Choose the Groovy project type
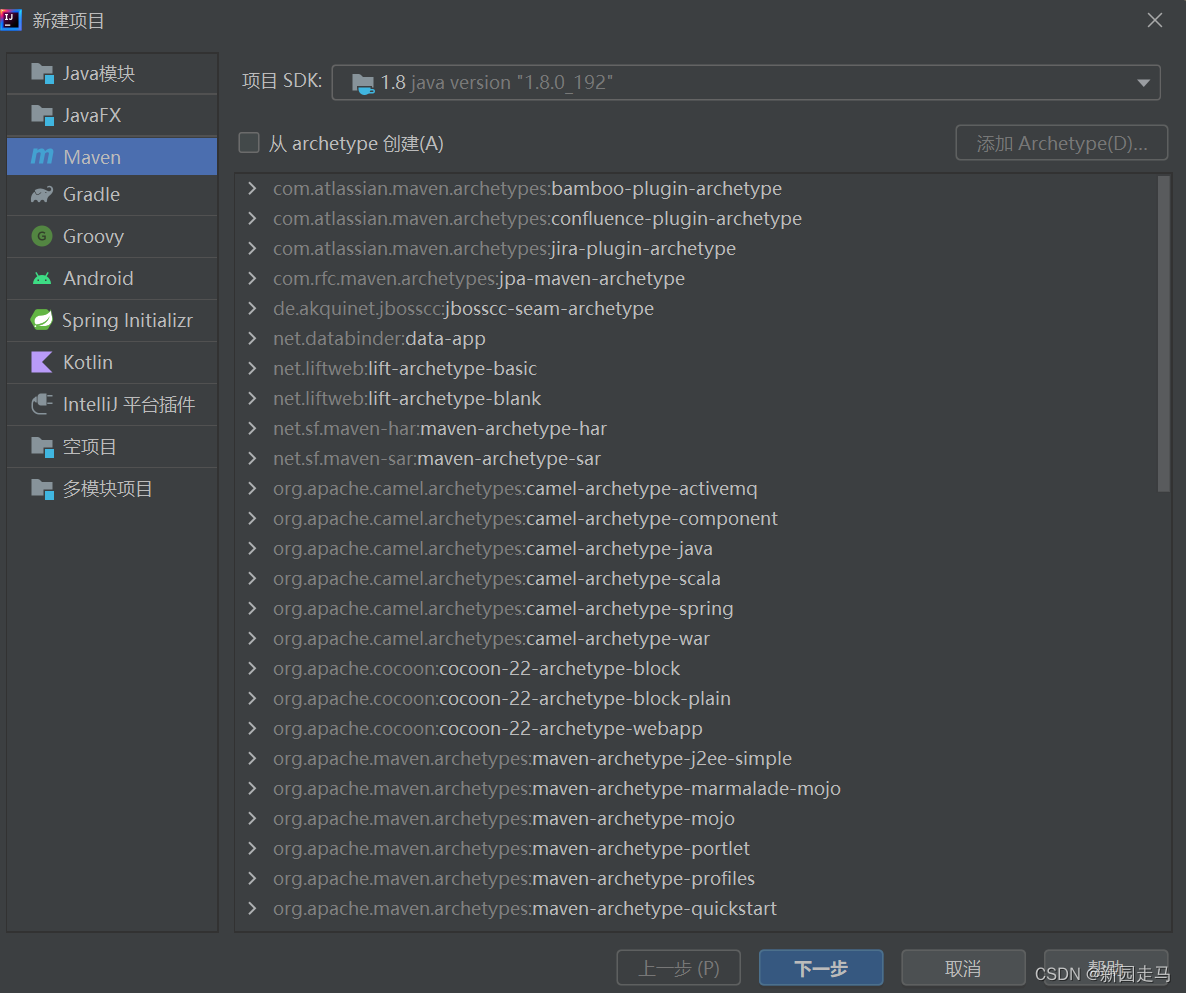 (x=112, y=236)
